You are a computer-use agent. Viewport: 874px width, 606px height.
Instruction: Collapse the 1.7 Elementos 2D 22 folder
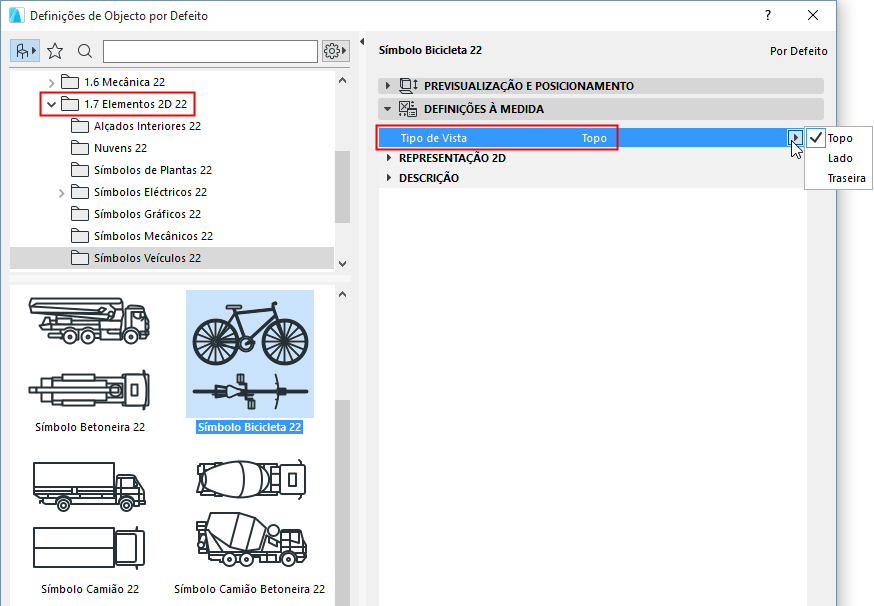click(51, 104)
